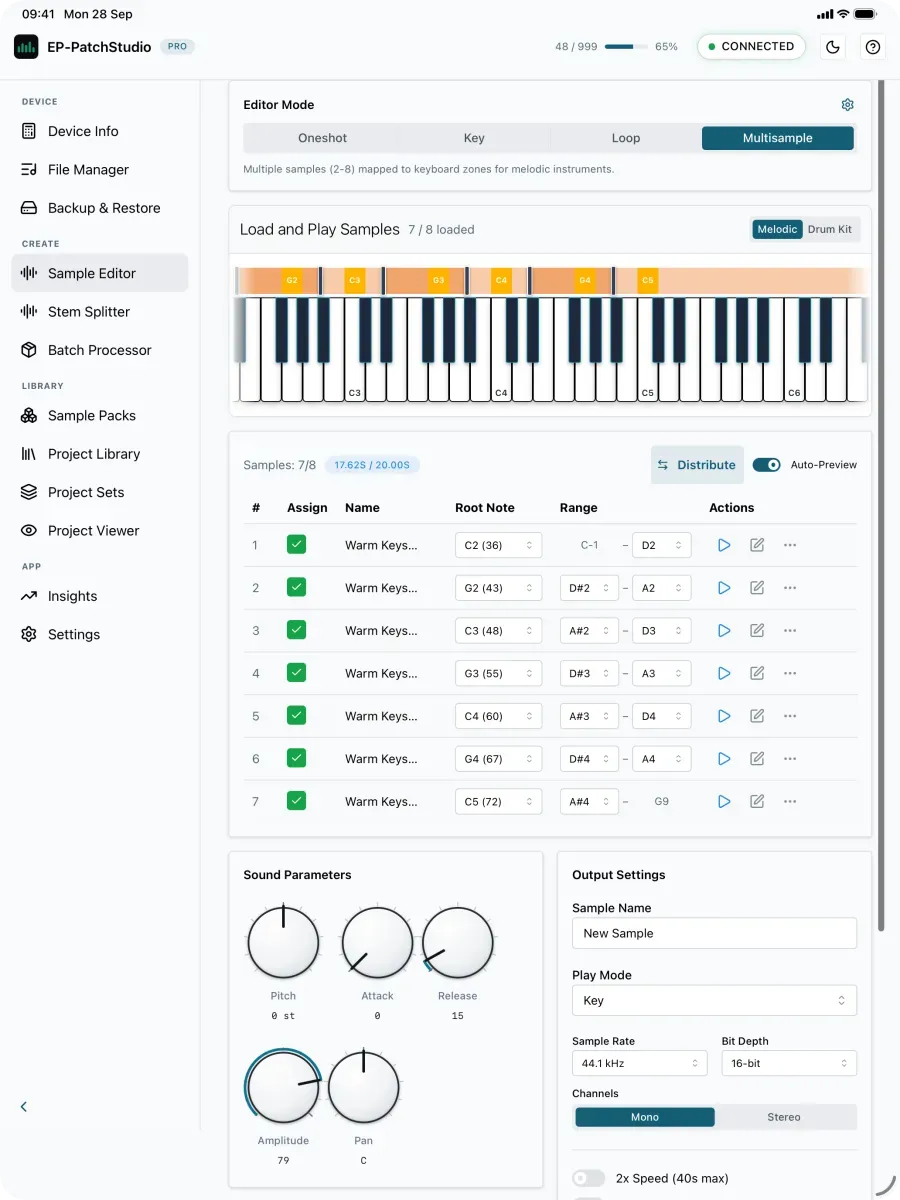
Task: Uncheck Assign checkbox for sample 4
Action: coord(296,672)
